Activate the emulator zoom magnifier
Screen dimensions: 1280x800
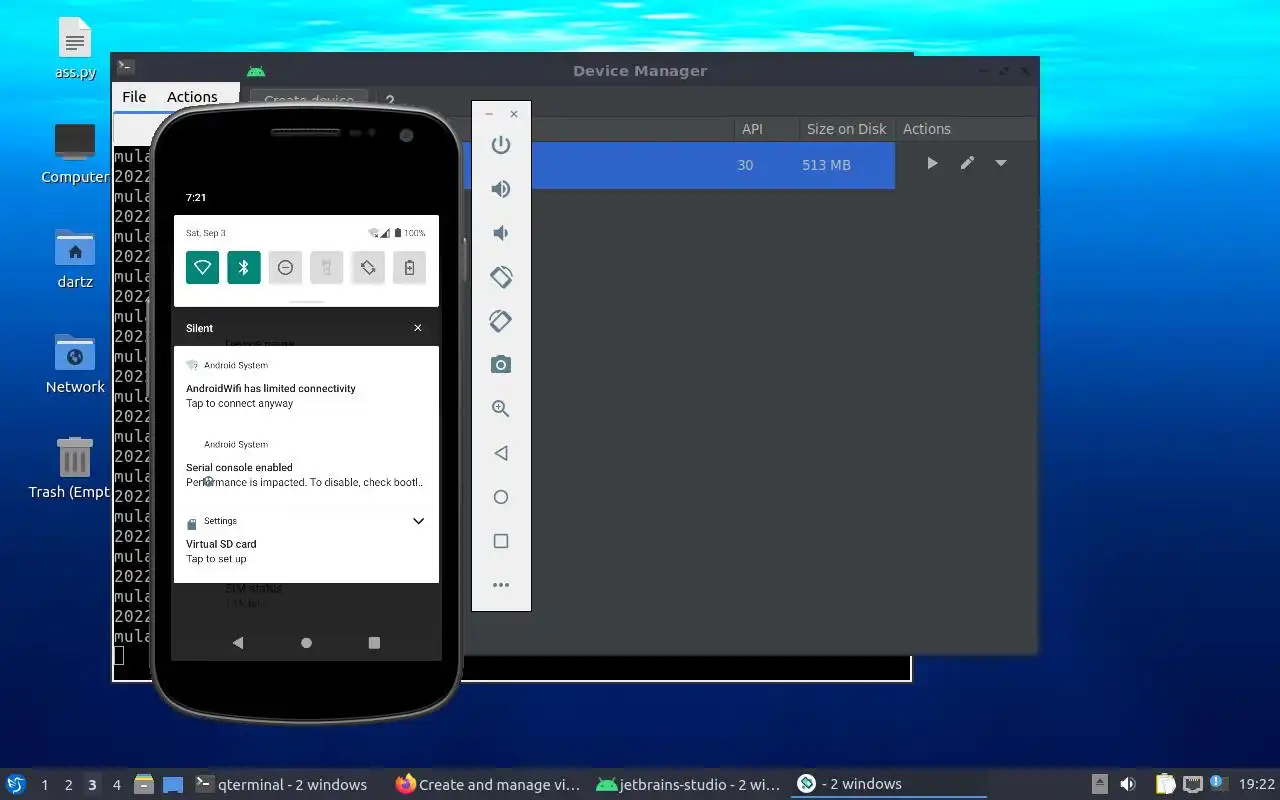[x=501, y=409]
